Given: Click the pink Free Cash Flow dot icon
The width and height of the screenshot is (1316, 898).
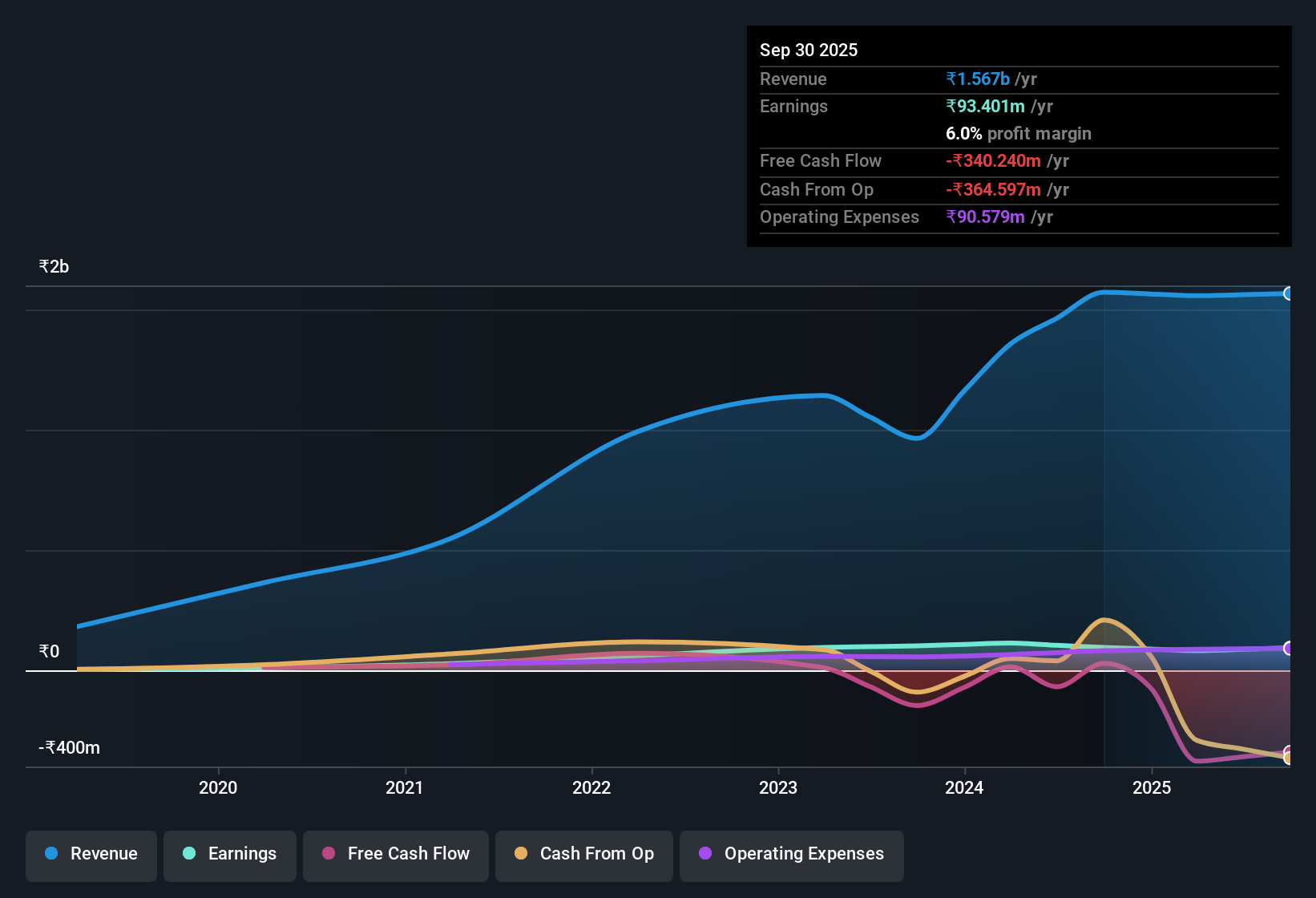Looking at the screenshot, I should coord(327,854).
